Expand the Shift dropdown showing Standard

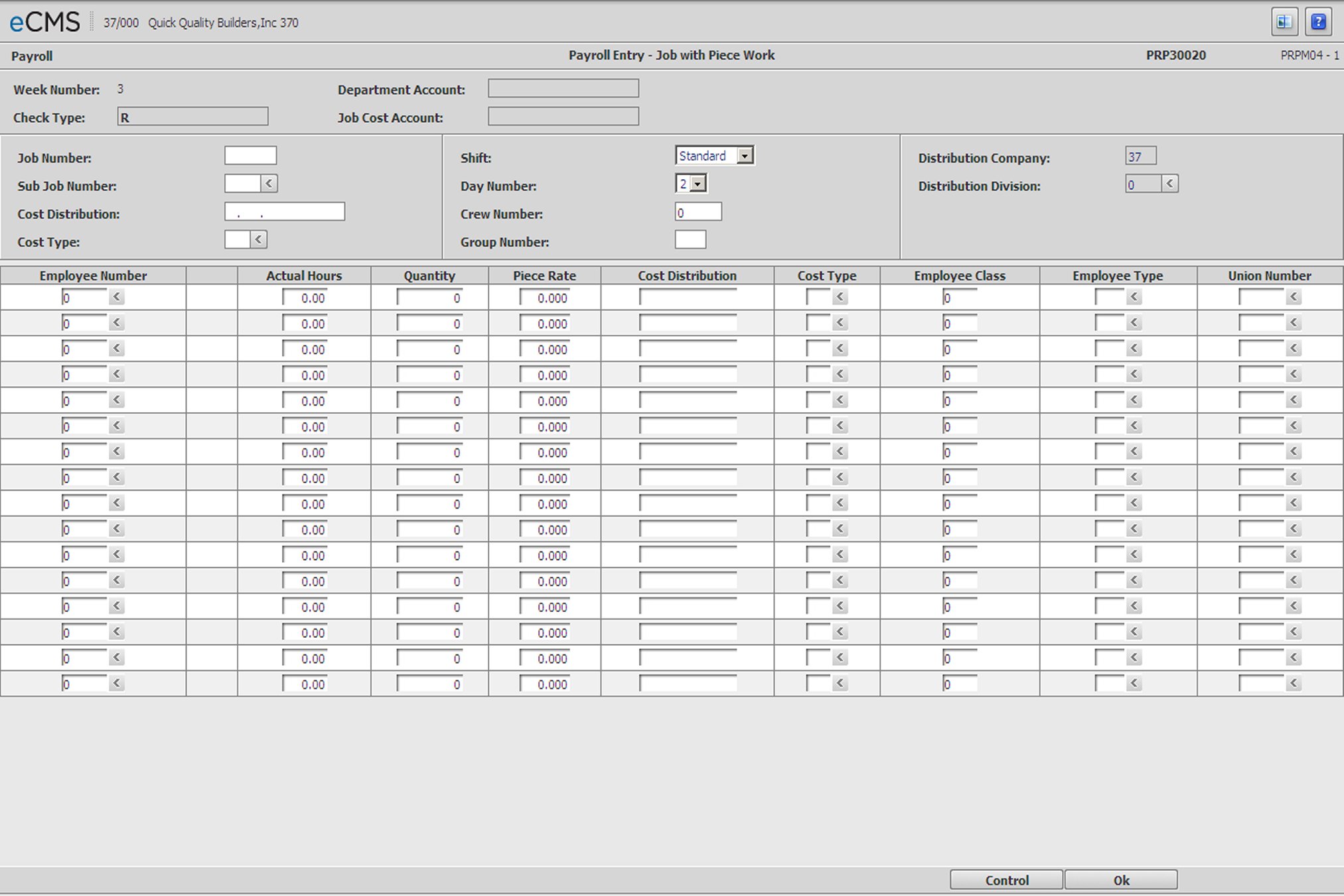(x=745, y=156)
